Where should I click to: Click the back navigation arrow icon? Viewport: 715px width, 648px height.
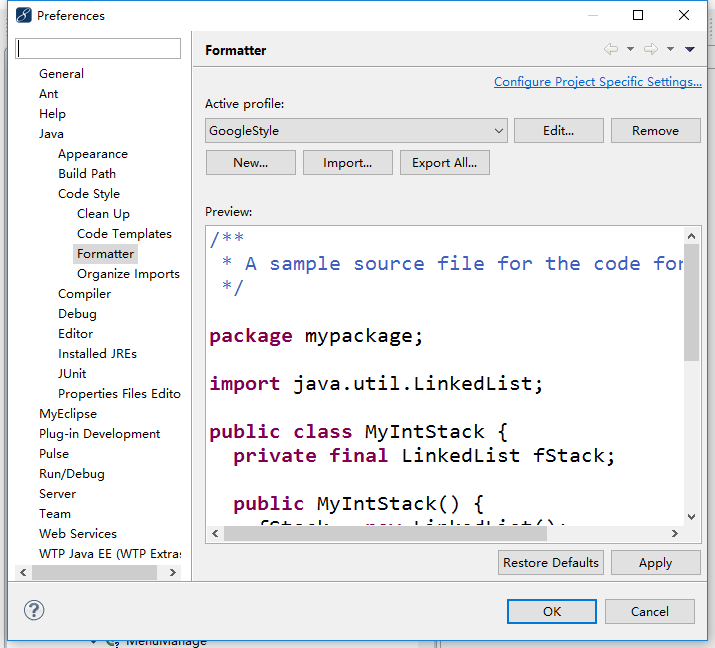(611, 49)
